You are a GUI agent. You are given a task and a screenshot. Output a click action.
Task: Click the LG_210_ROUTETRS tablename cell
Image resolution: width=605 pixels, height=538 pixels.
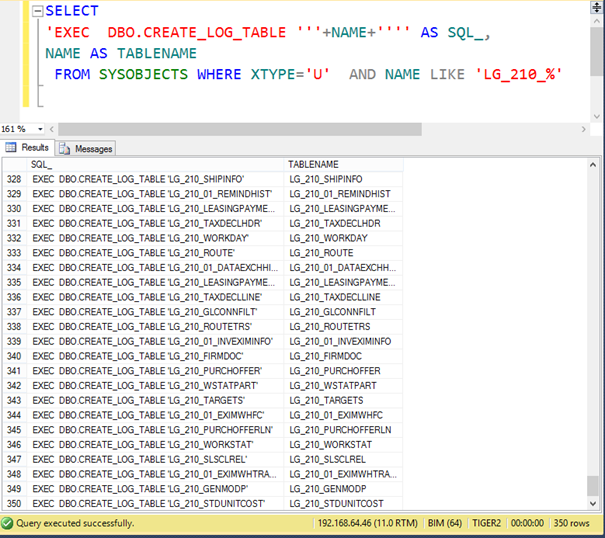click(343, 327)
